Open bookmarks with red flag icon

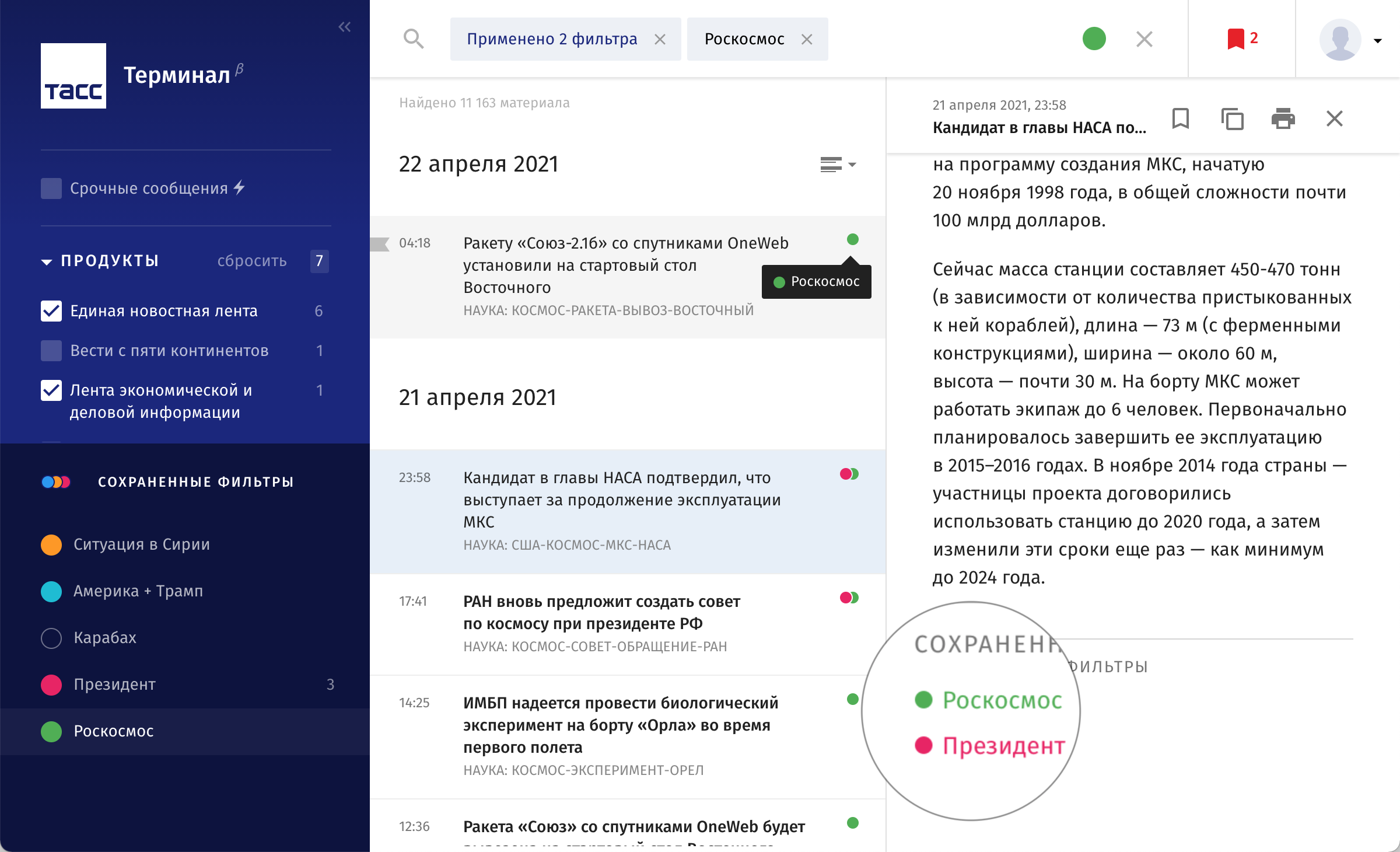coord(1235,39)
